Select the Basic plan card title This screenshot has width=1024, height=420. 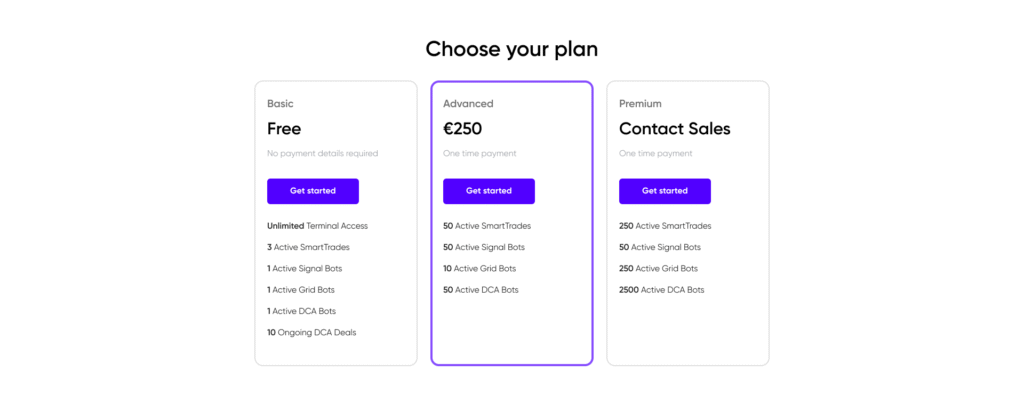click(x=280, y=104)
